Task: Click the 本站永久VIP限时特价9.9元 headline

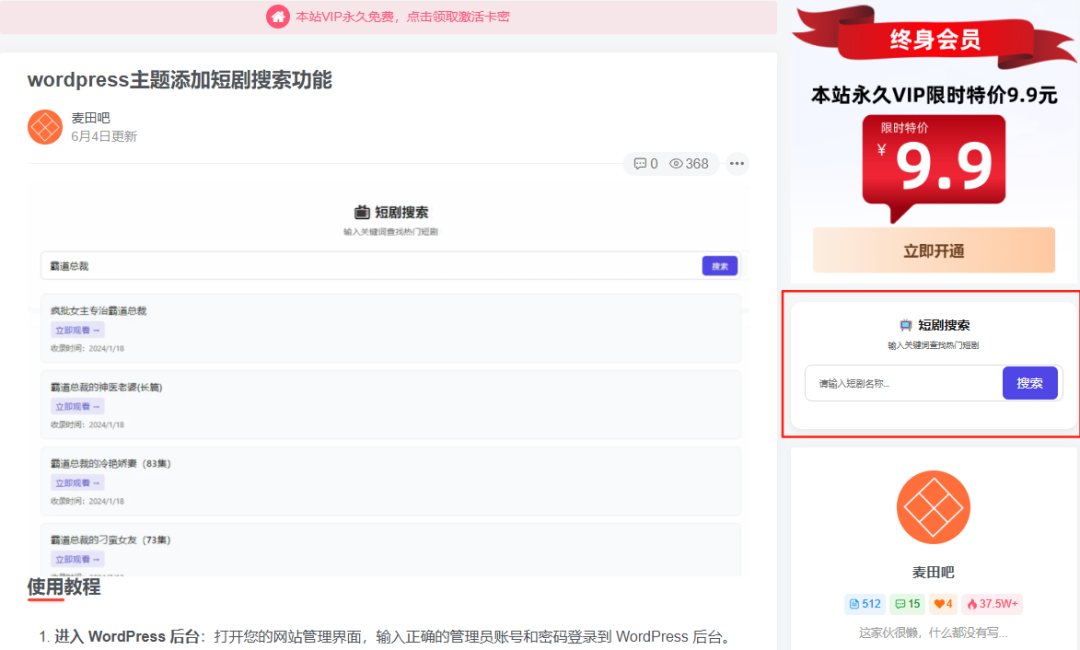Action: (934, 95)
